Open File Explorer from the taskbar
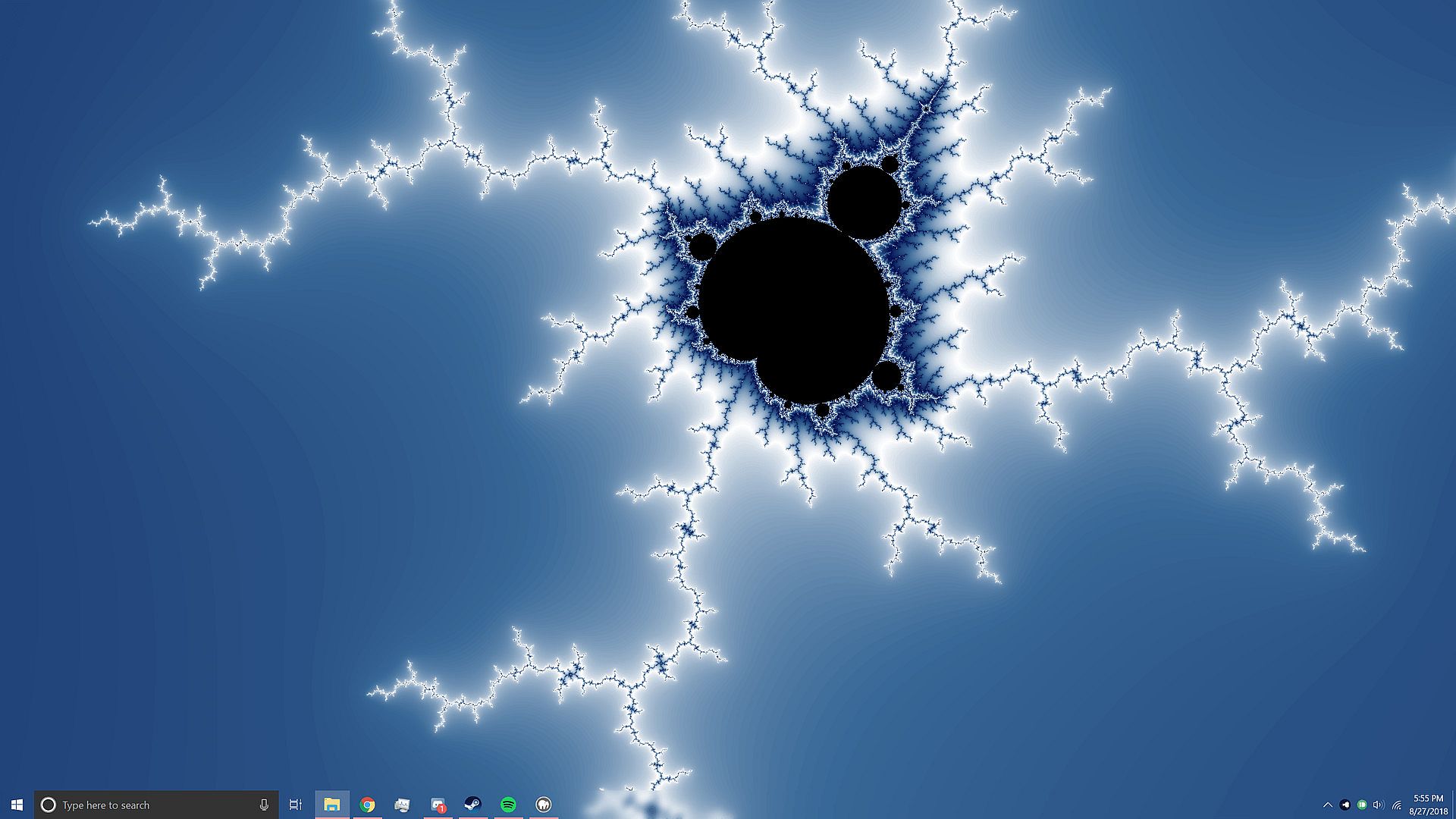The image size is (1456, 819). 331,805
